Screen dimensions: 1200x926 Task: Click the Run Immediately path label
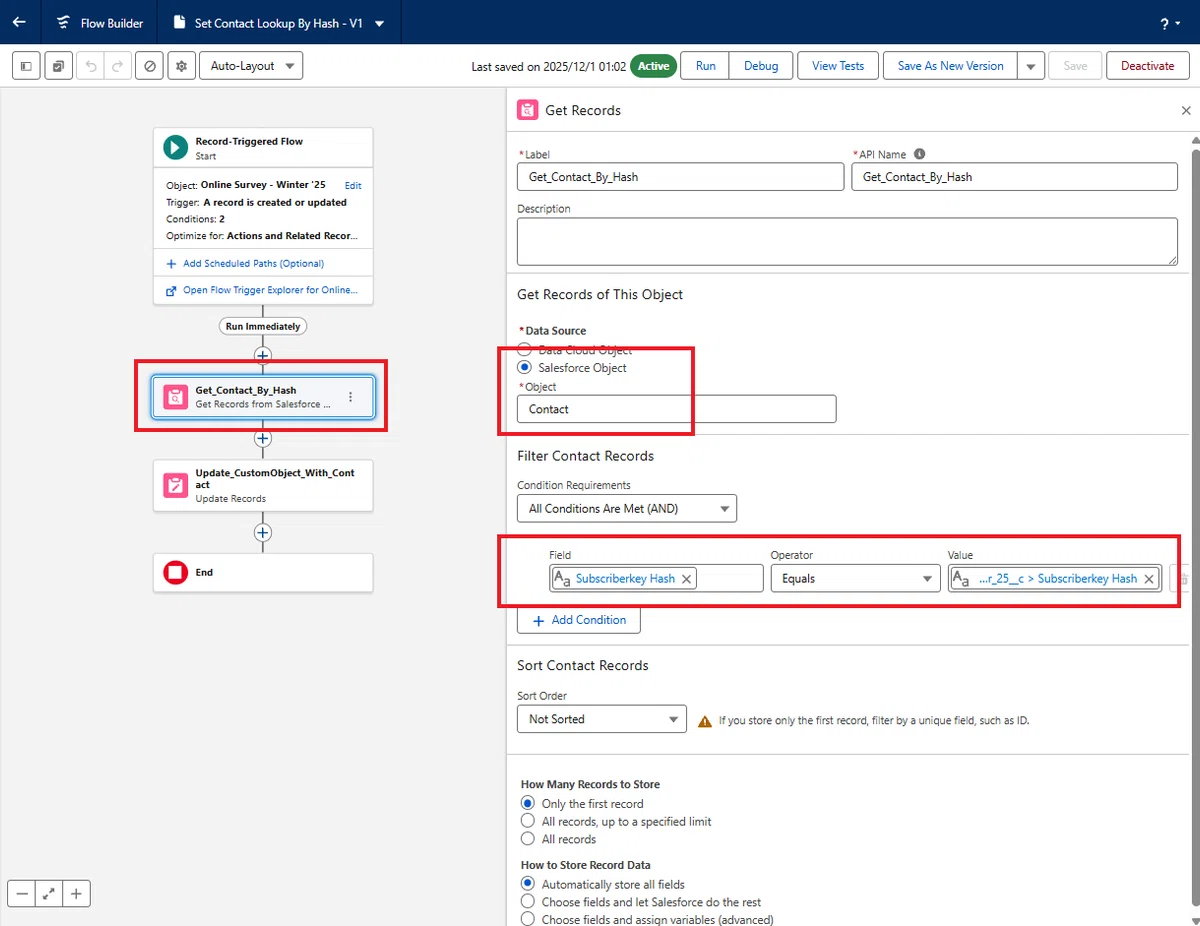point(263,326)
